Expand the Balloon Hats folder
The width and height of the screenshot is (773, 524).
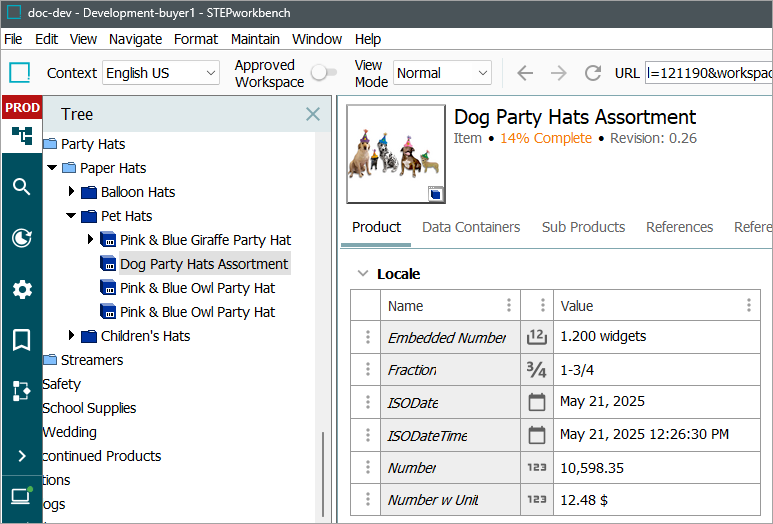[72, 192]
